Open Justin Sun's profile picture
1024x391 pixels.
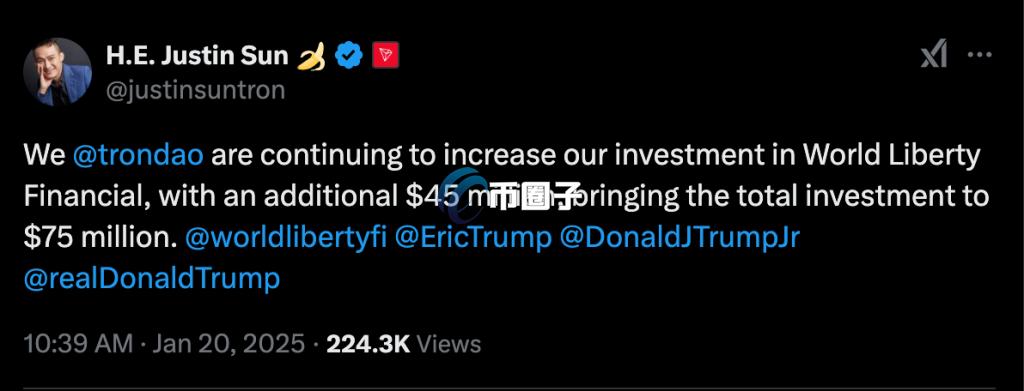(x=57, y=72)
